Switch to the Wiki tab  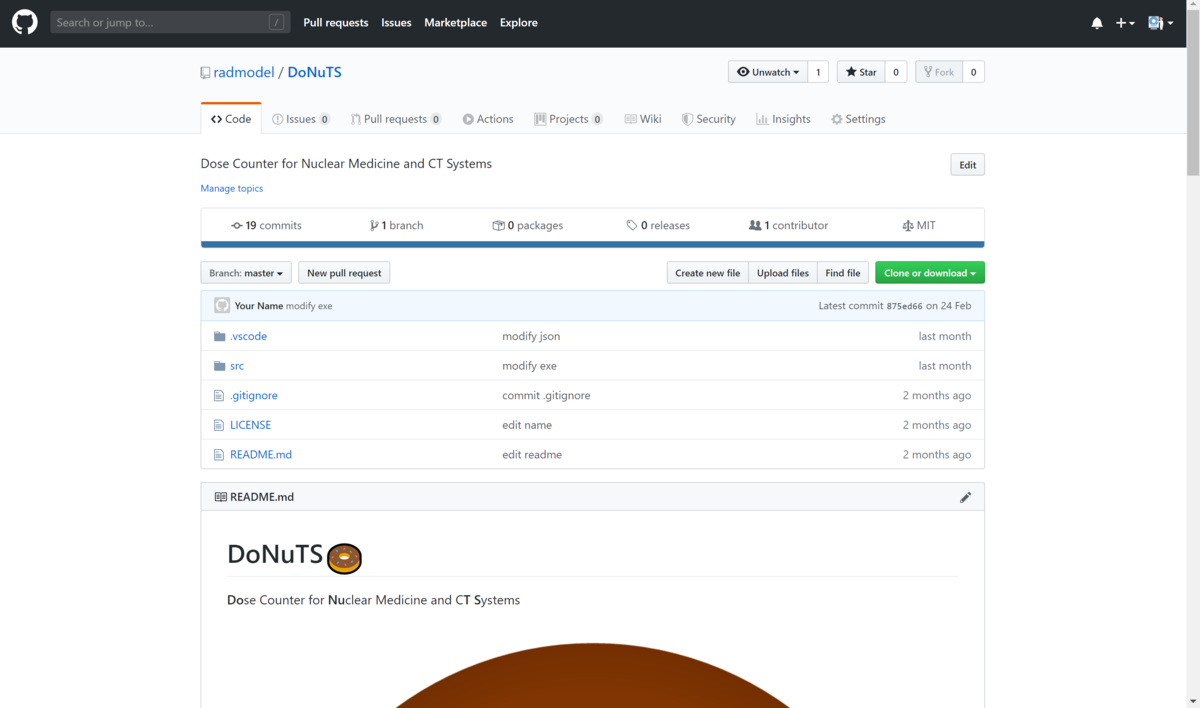point(643,119)
